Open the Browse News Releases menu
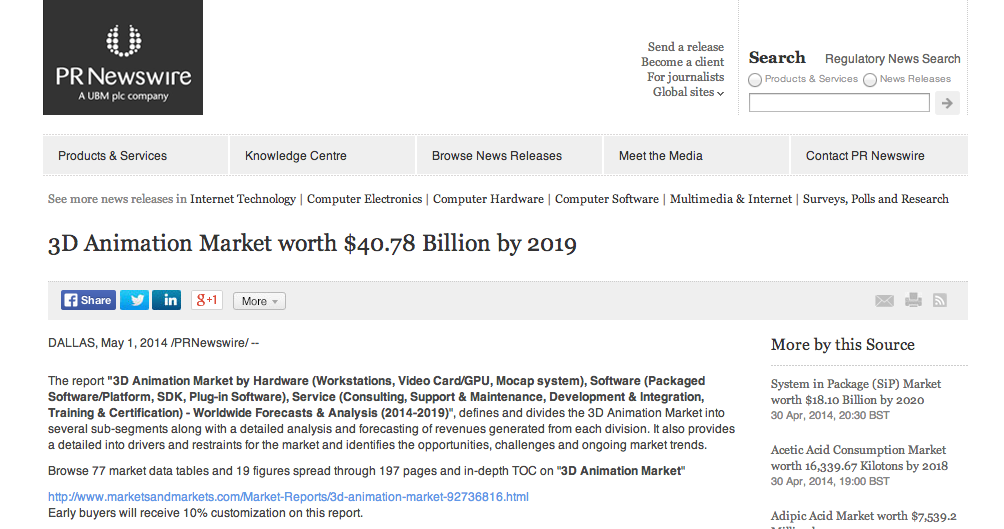 (x=497, y=156)
